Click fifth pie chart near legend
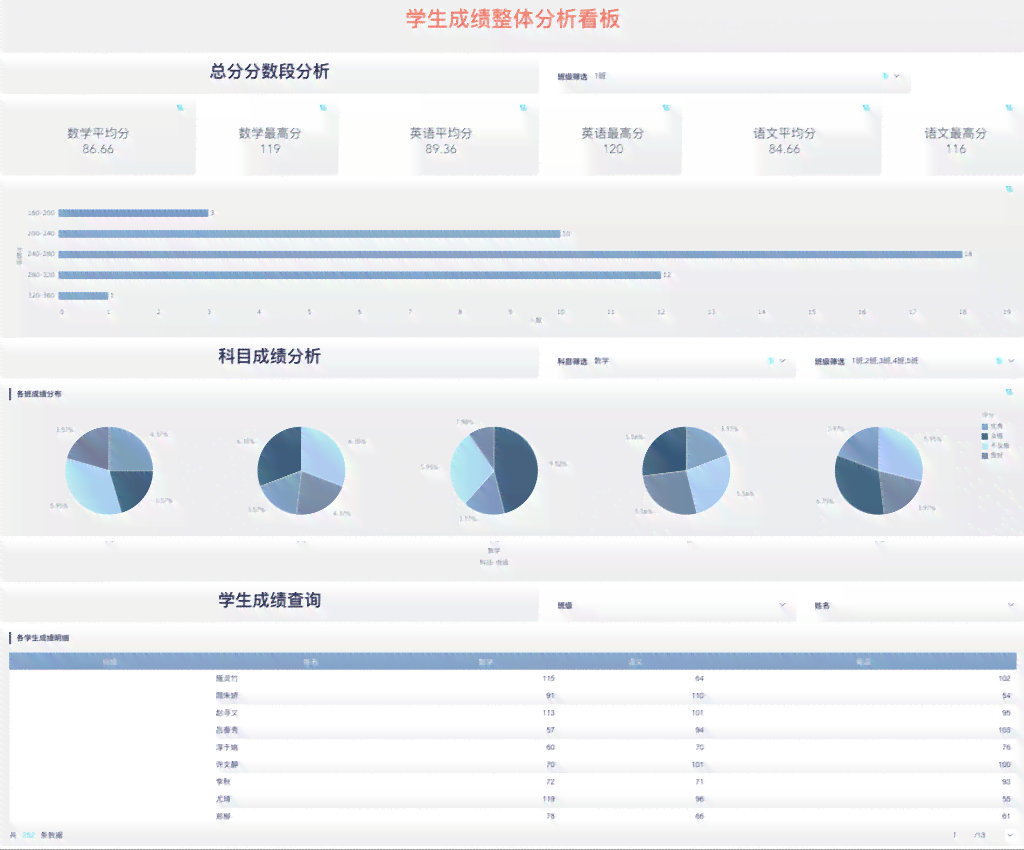 click(878, 470)
